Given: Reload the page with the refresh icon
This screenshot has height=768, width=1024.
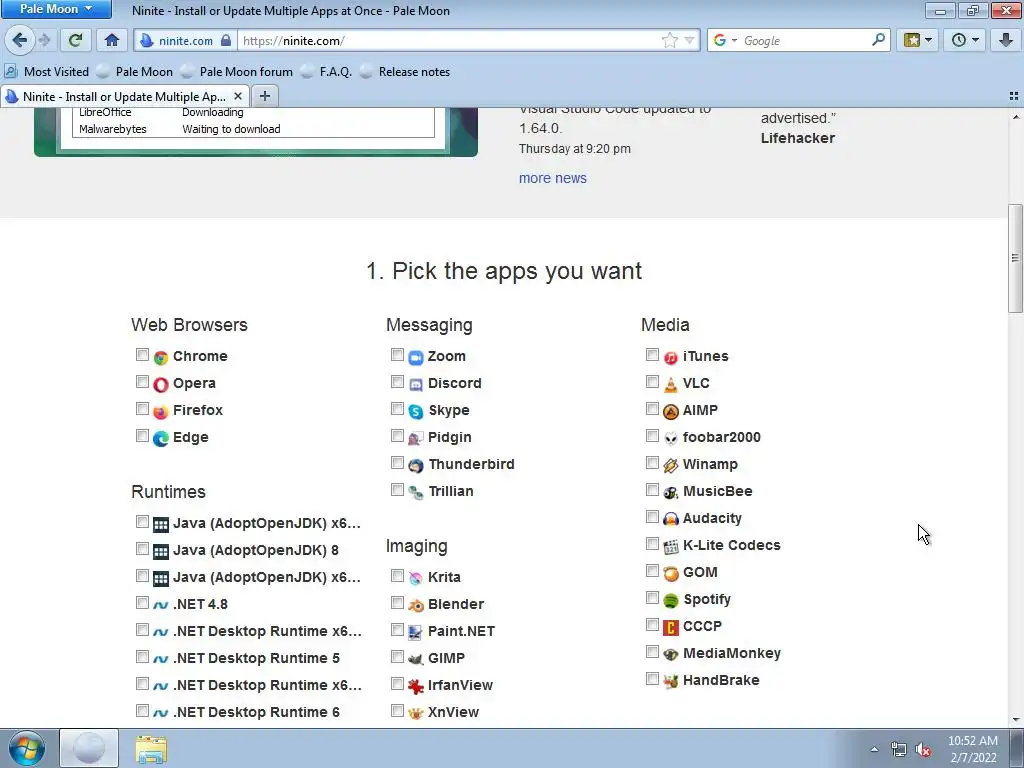Looking at the screenshot, I should (76, 40).
